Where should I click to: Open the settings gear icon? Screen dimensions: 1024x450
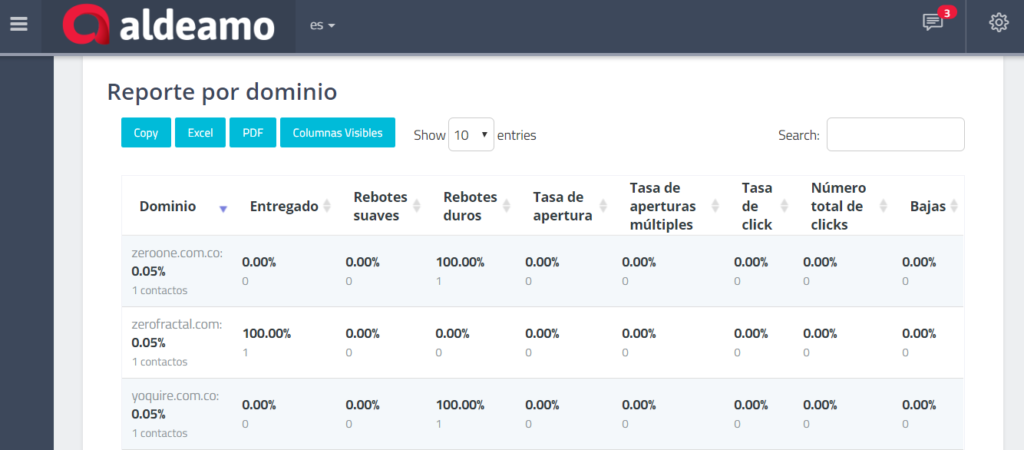point(998,23)
